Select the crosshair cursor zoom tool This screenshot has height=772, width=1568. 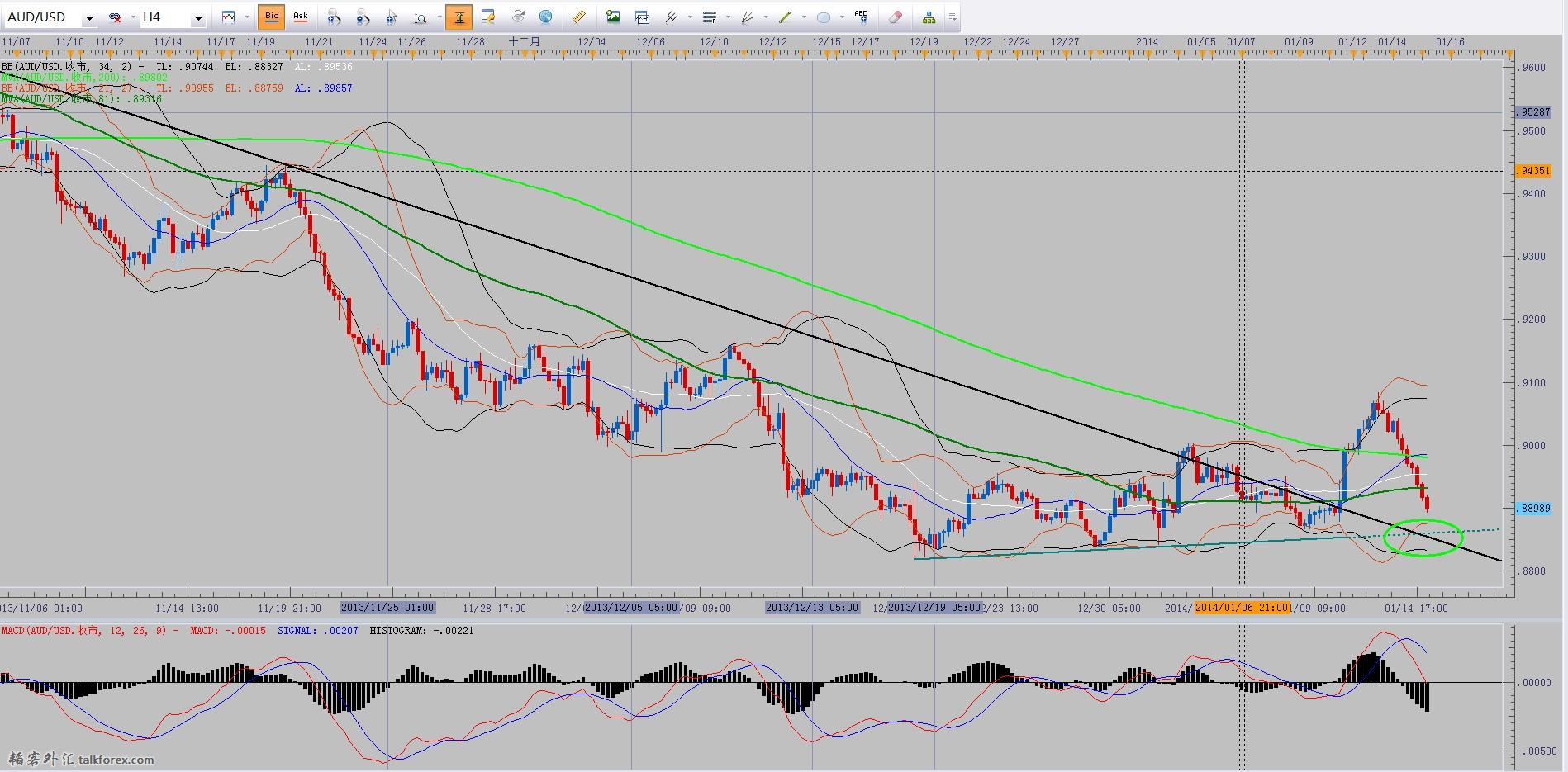point(391,17)
